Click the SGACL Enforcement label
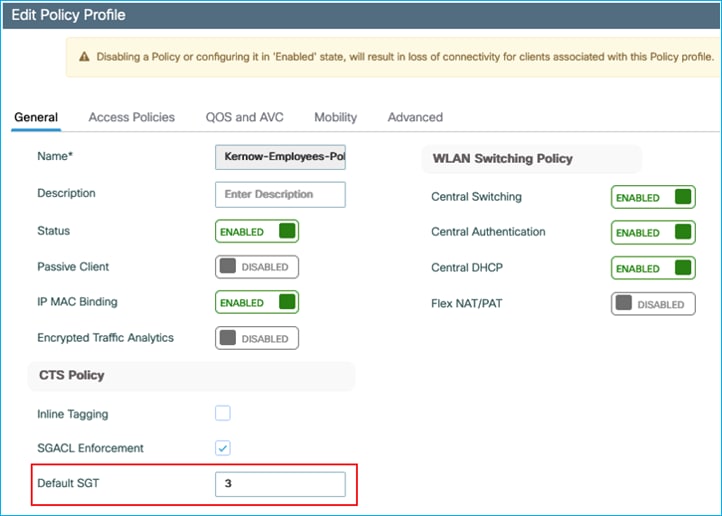 click(90, 448)
